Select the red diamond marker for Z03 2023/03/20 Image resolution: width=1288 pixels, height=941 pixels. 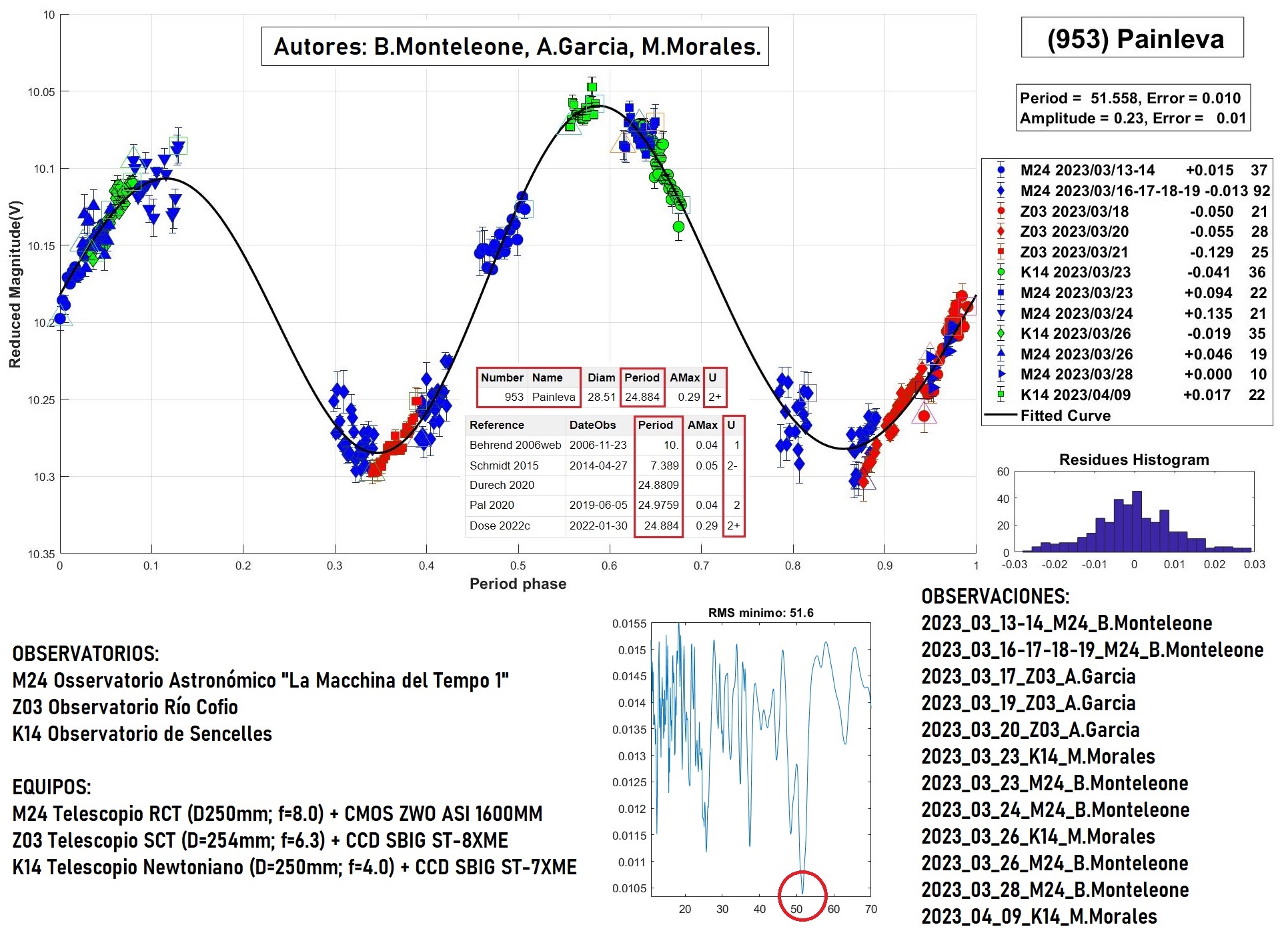1001,231
